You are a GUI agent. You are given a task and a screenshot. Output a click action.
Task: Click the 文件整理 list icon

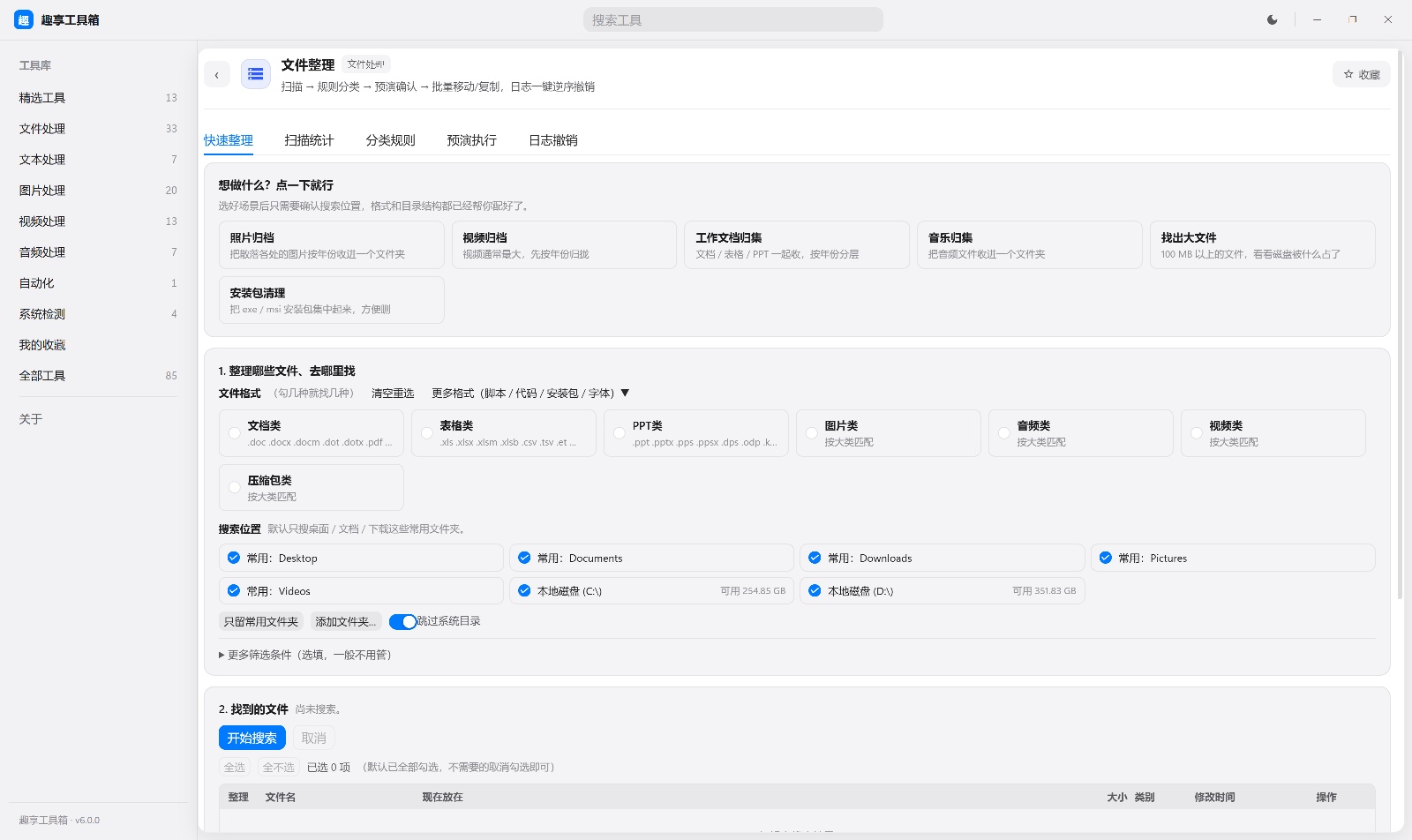coord(256,74)
